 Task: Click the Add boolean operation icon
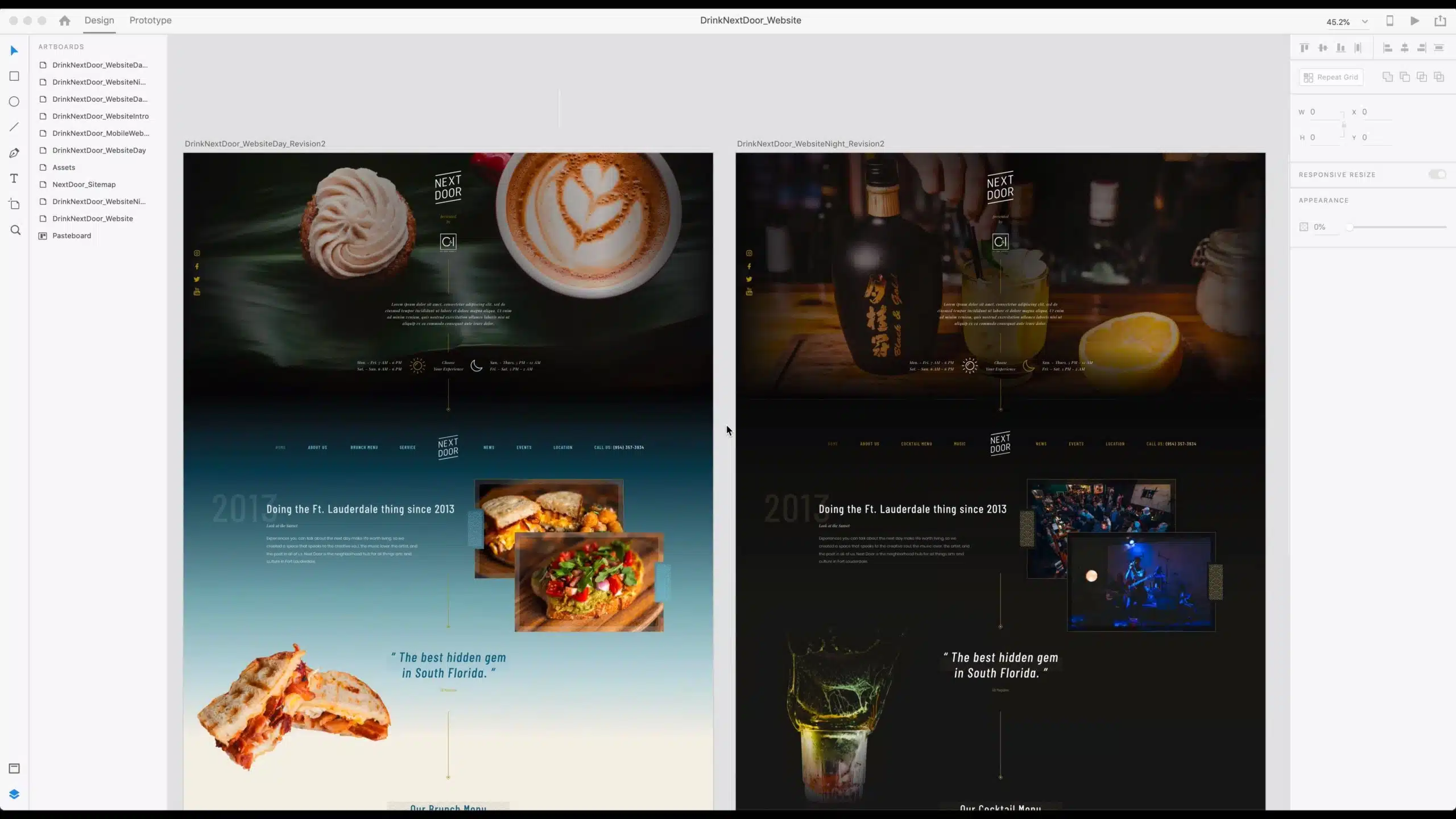[1388, 77]
